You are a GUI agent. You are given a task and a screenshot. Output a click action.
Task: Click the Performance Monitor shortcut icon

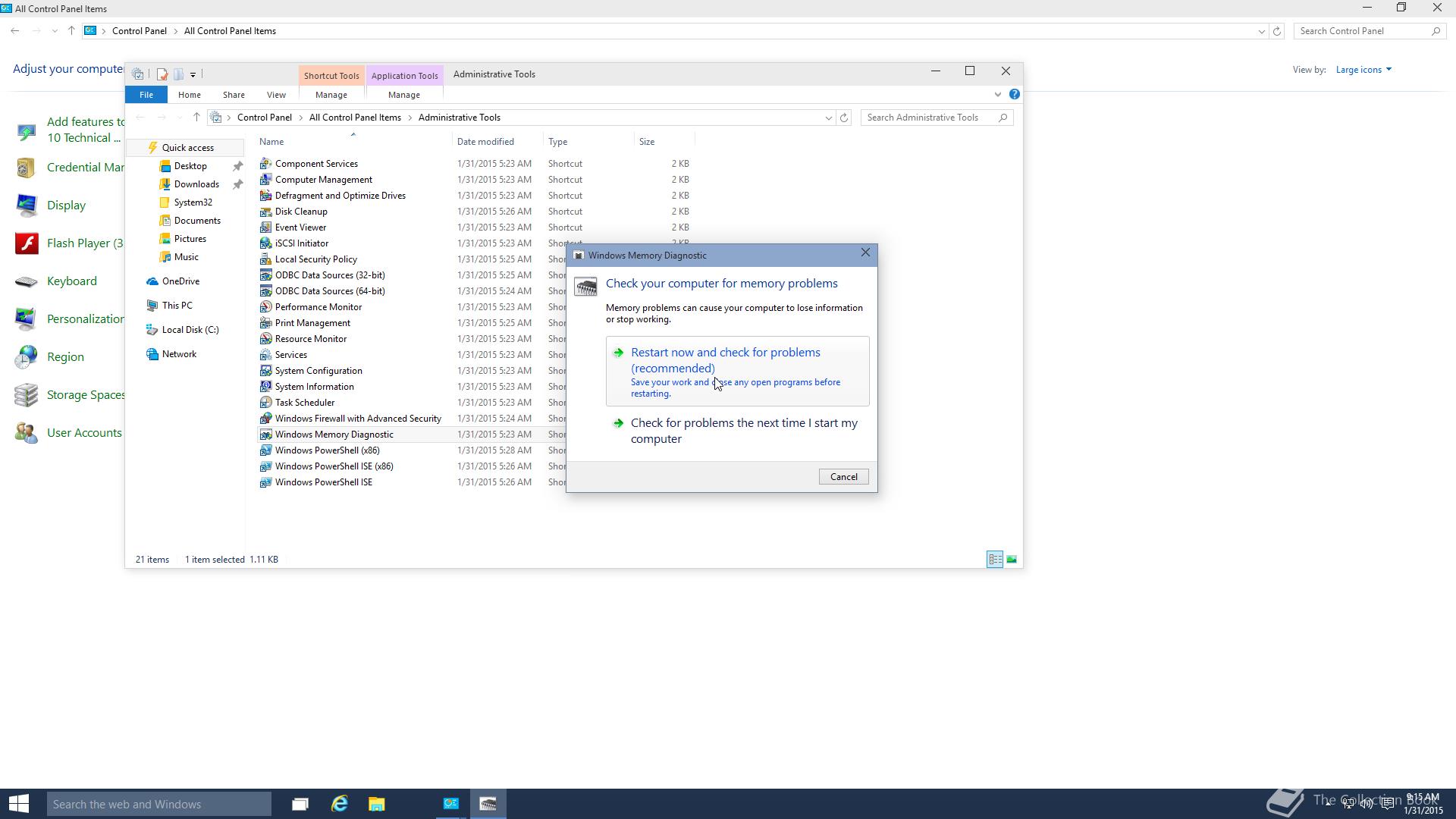265,307
